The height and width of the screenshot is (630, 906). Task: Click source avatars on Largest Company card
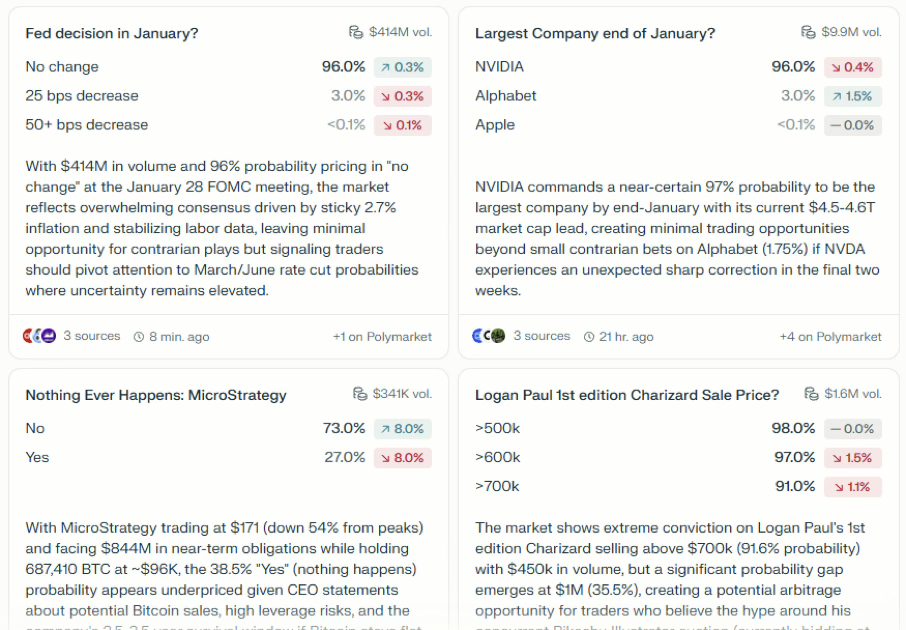click(488, 336)
